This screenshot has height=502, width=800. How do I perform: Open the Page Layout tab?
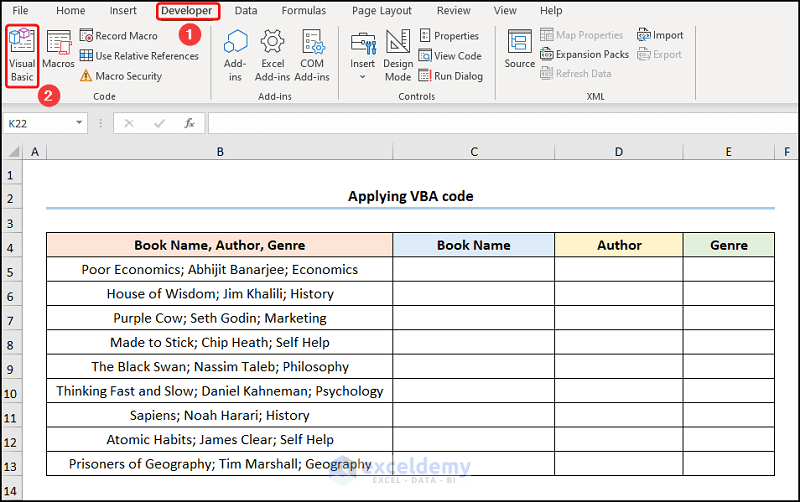click(382, 11)
